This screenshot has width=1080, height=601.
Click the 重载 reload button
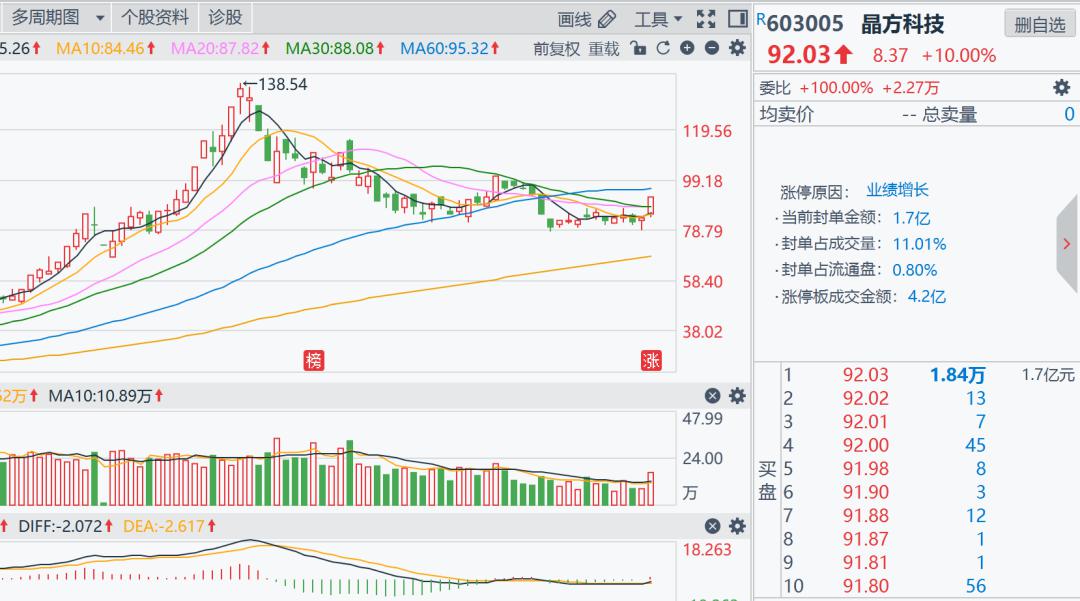click(603, 49)
